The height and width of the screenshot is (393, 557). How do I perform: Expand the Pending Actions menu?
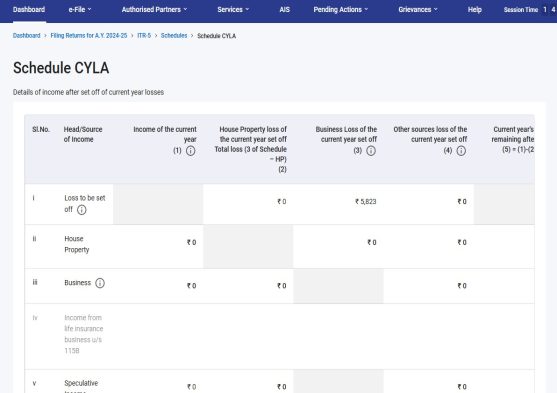pyautogui.click(x=340, y=10)
